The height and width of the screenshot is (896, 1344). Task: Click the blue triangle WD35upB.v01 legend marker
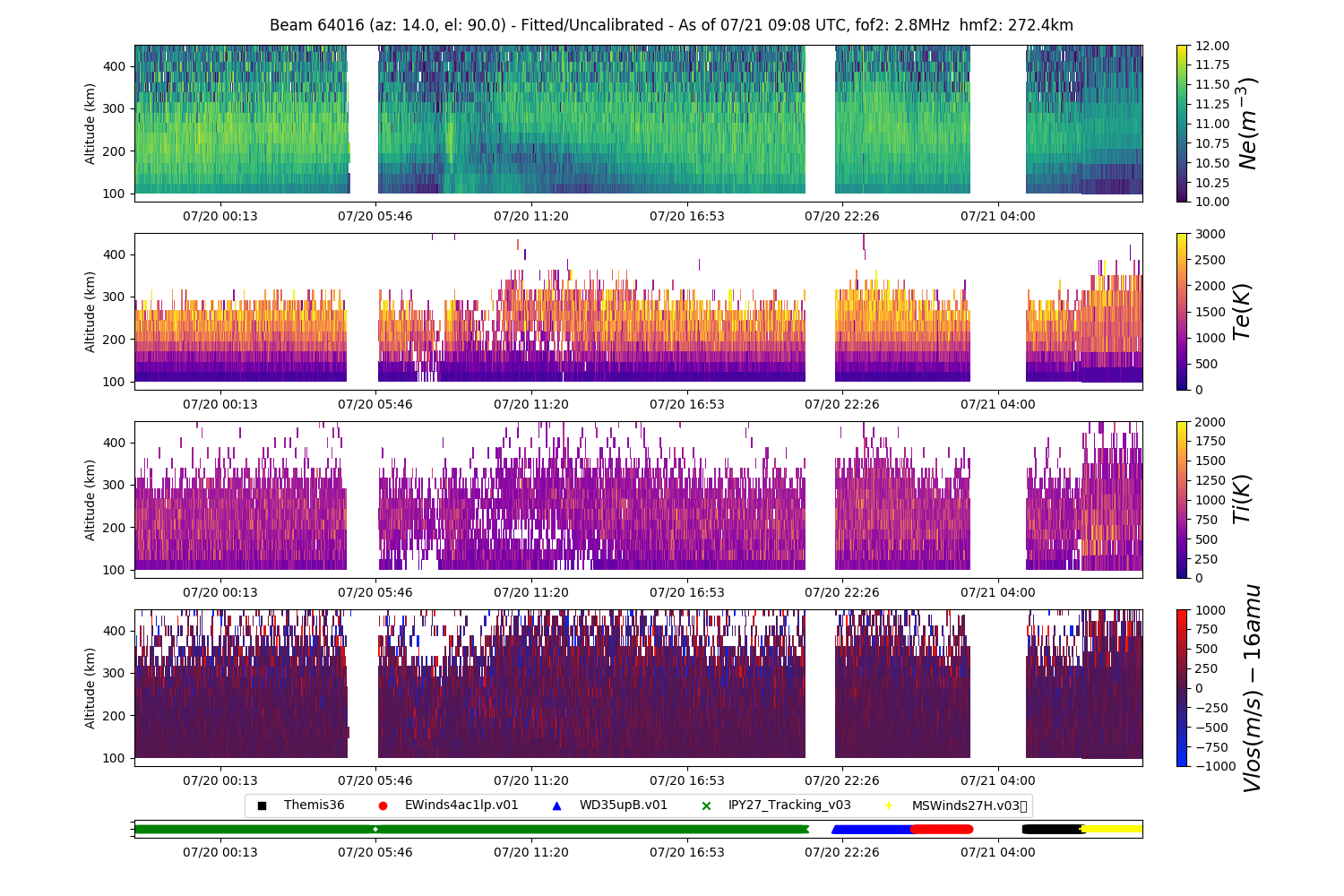point(556,806)
